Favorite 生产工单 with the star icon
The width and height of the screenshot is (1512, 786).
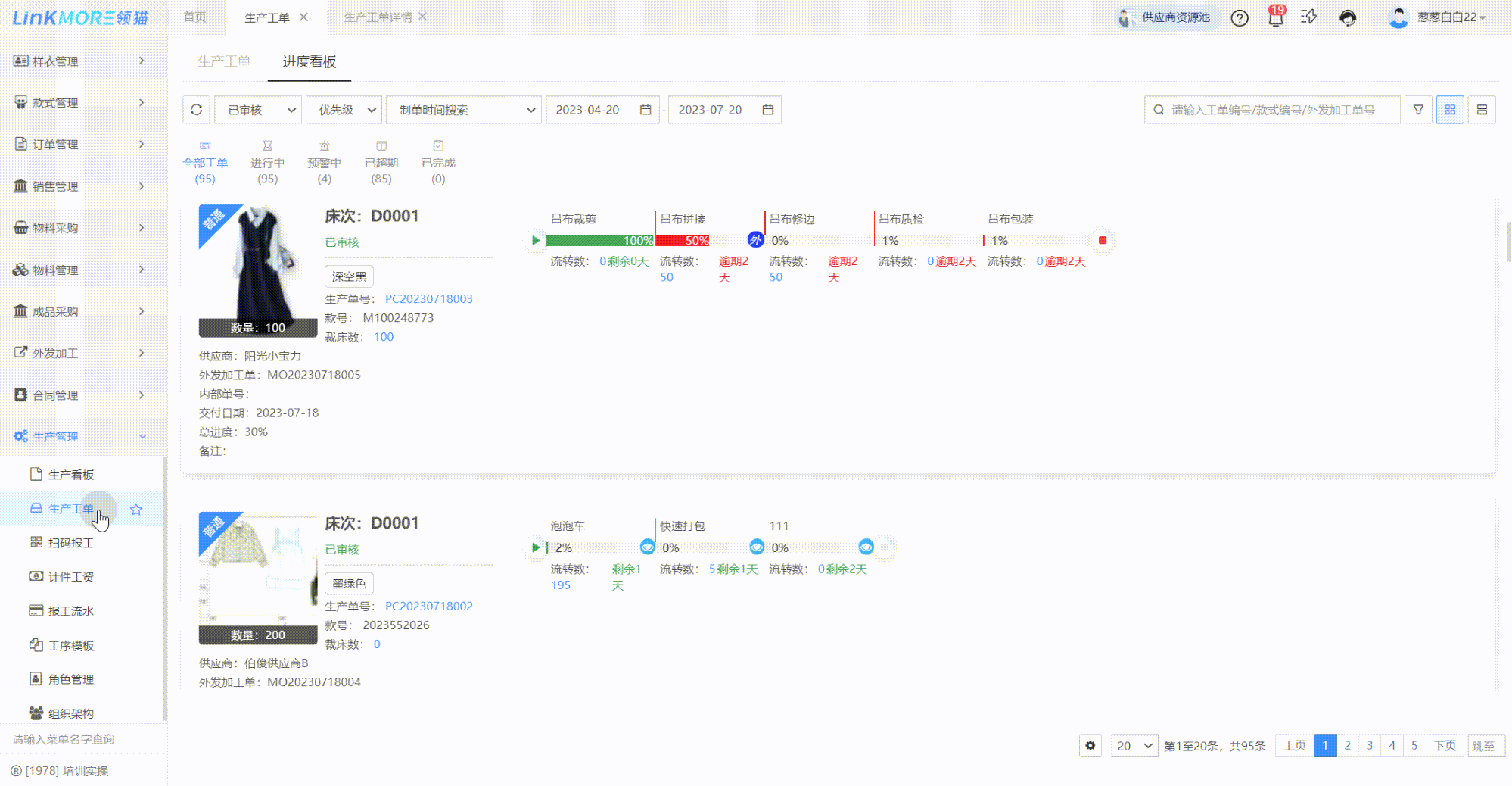136,510
